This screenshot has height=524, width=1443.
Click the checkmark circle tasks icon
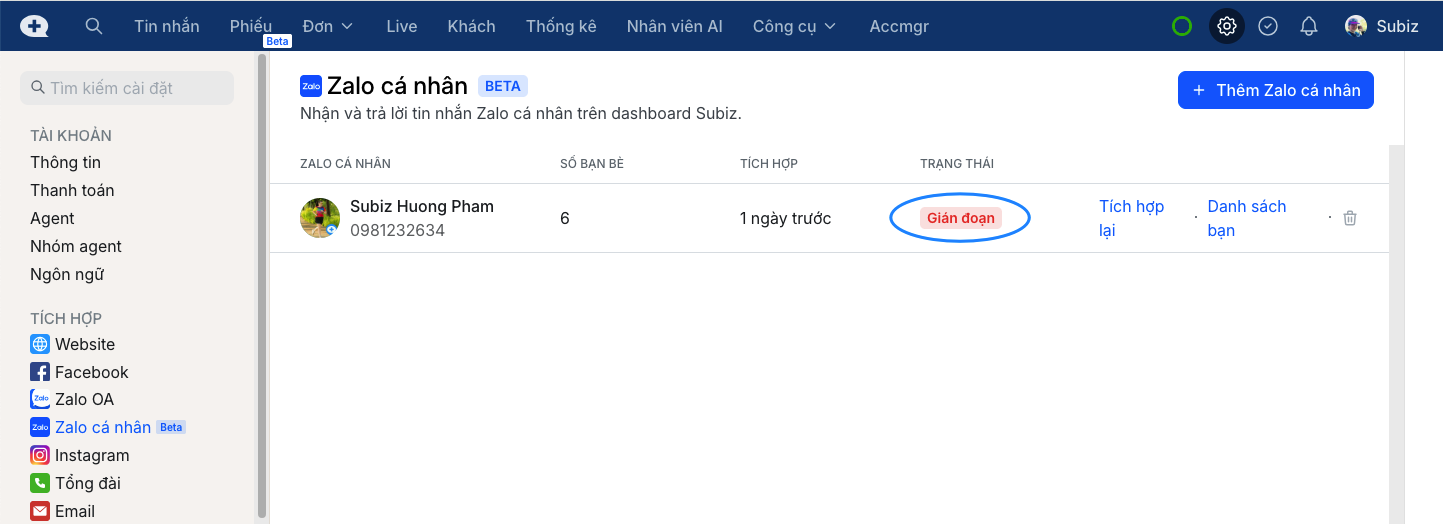(1268, 26)
